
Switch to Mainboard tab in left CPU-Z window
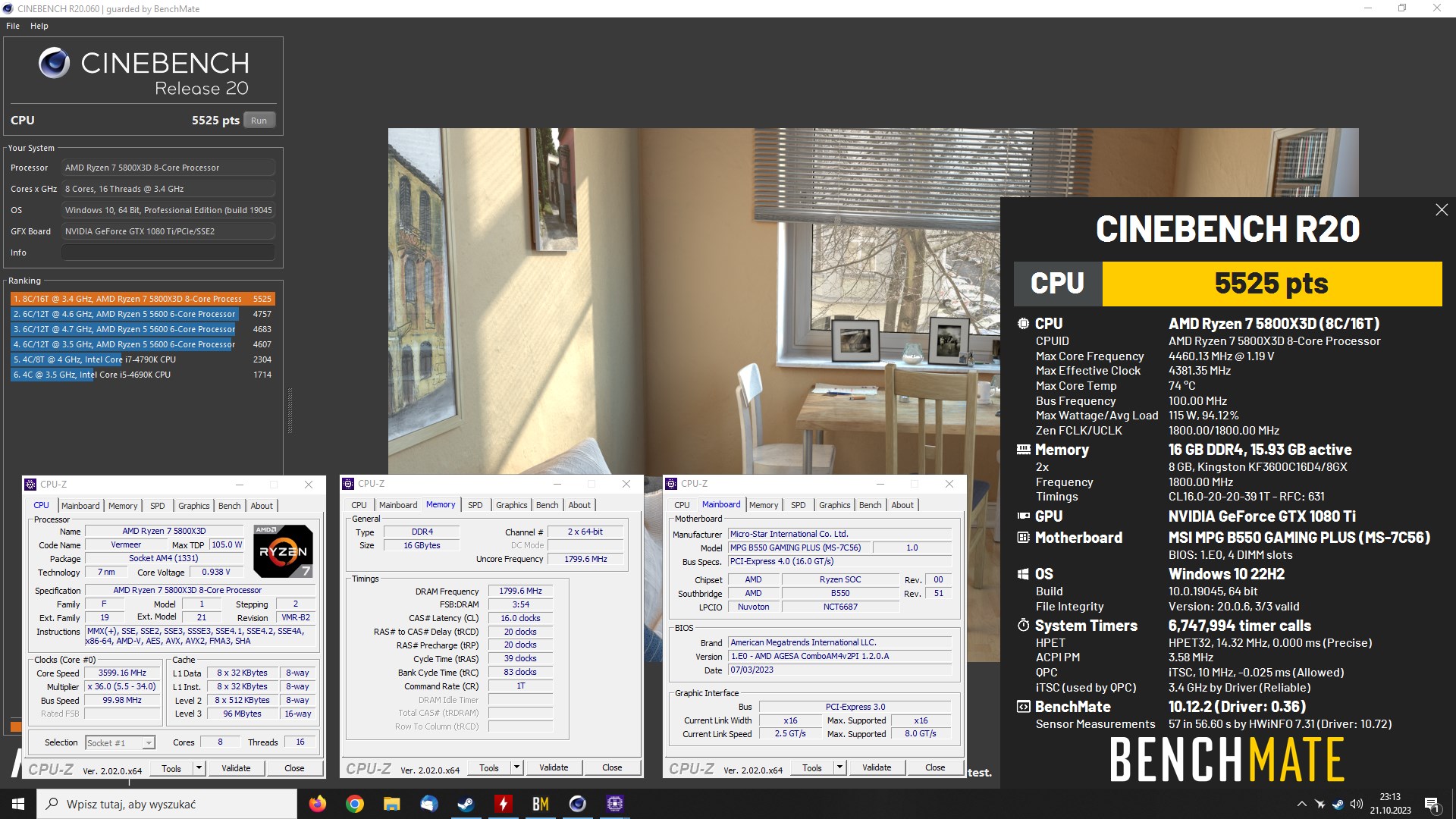pos(80,506)
